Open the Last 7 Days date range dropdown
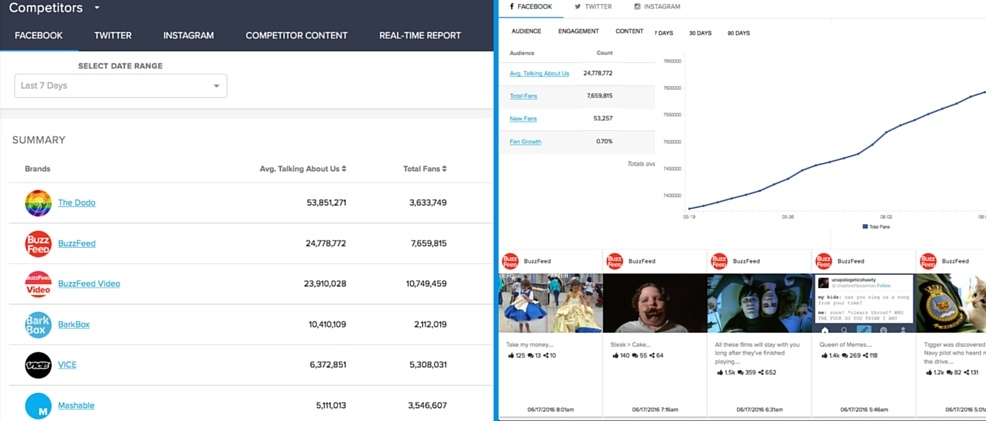 tap(120, 86)
